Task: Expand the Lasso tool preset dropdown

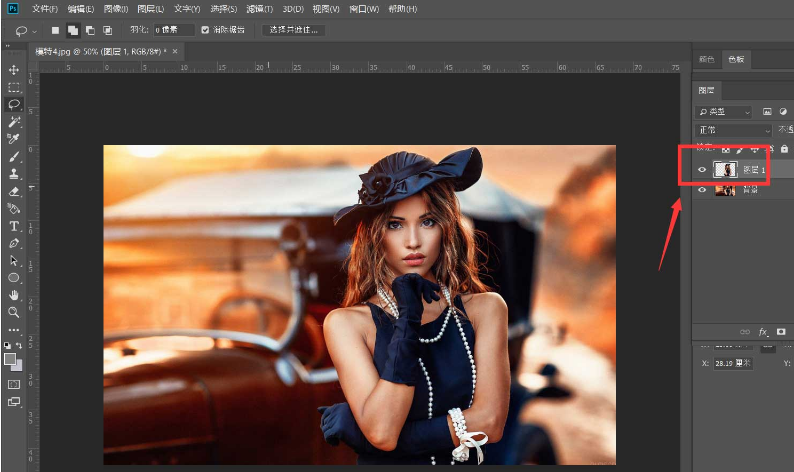Action: tap(32, 30)
